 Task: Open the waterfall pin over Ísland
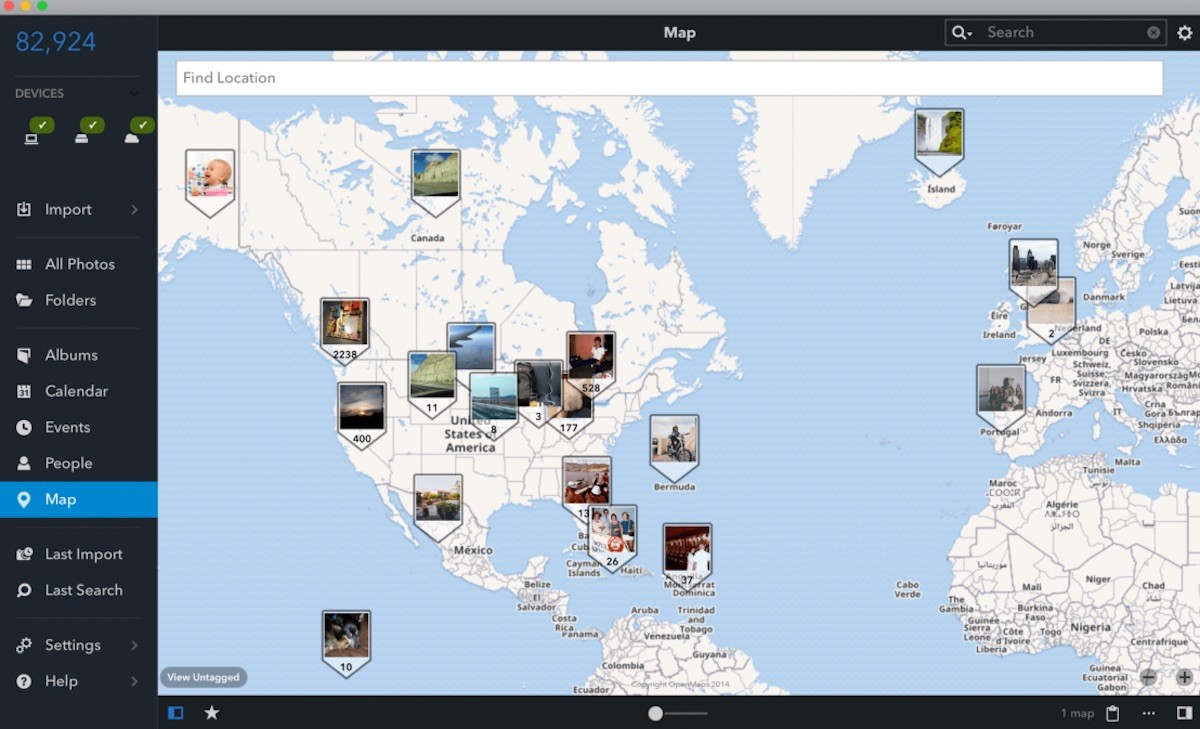(x=940, y=142)
